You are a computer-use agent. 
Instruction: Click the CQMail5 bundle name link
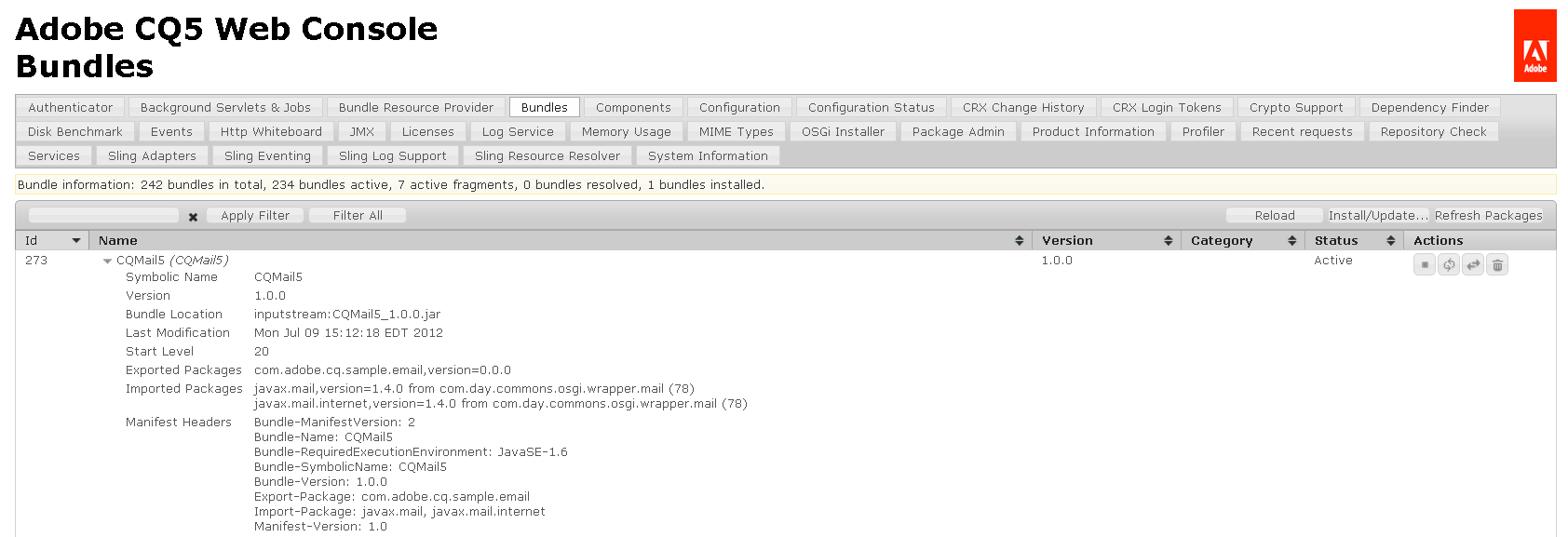(172, 261)
